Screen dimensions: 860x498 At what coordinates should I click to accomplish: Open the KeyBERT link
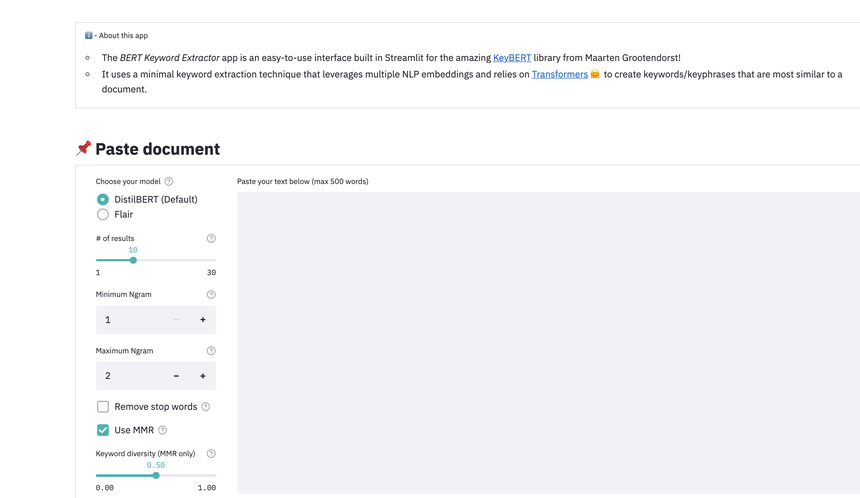tap(512, 58)
